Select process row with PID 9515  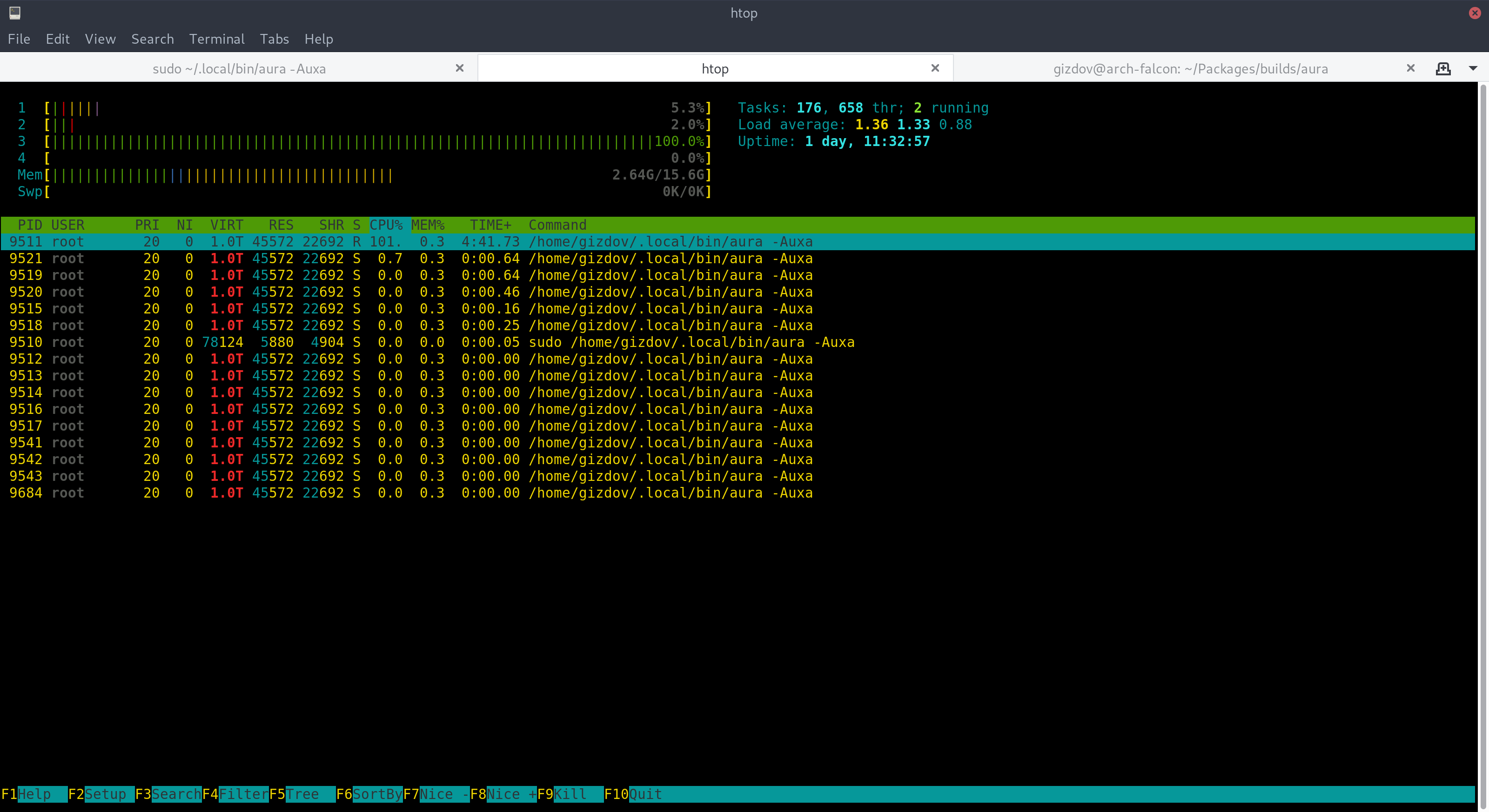(x=738, y=308)
